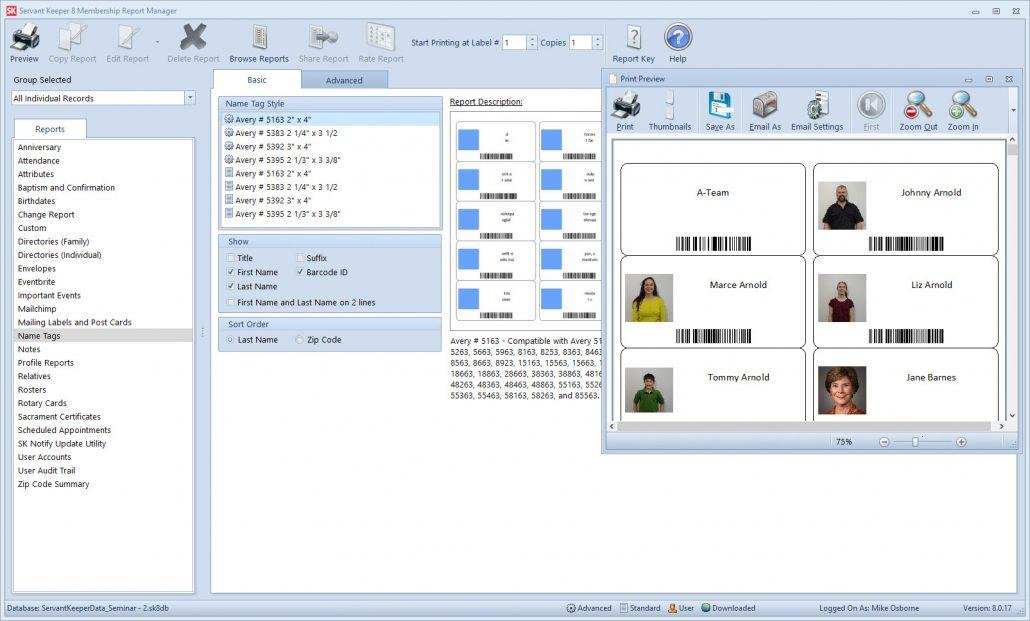
Task: Enable the Title checkbox
Action: tap(231, 258)
